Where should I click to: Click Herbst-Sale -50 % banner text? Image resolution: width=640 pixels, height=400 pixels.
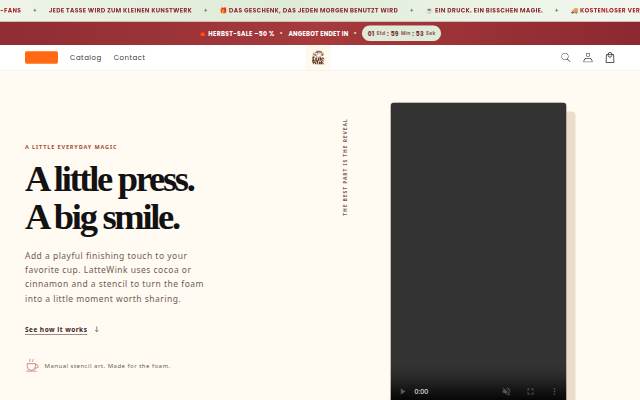tap(241, 33)
